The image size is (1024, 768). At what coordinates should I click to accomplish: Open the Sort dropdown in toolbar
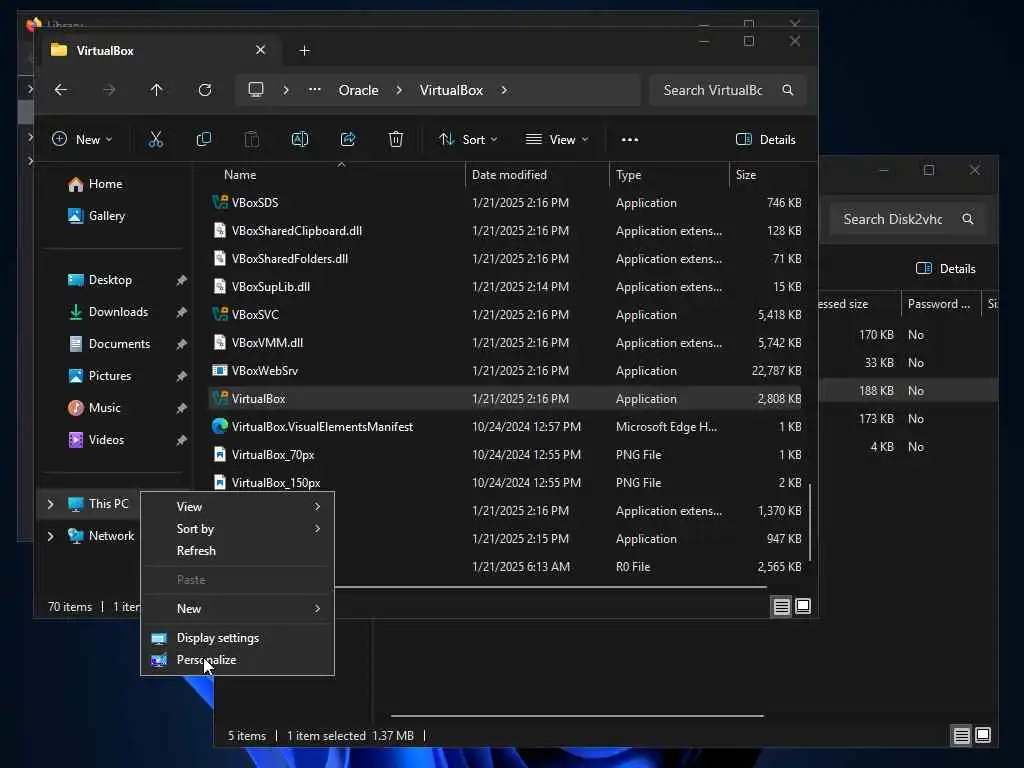[x=468, y=139]
